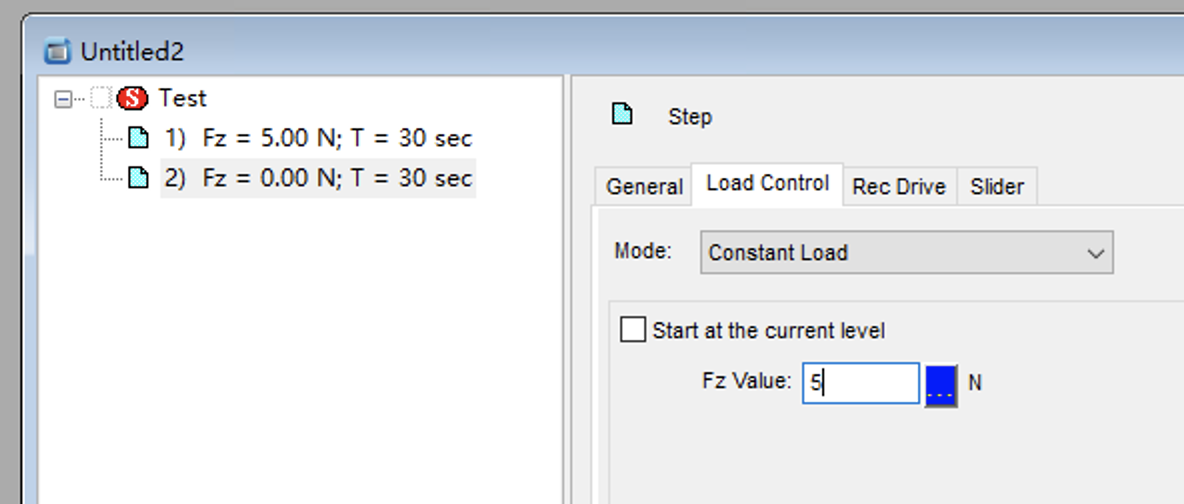Switch to the Rec Drive tab
The image size is (1184, 504).
click(899, 187)
